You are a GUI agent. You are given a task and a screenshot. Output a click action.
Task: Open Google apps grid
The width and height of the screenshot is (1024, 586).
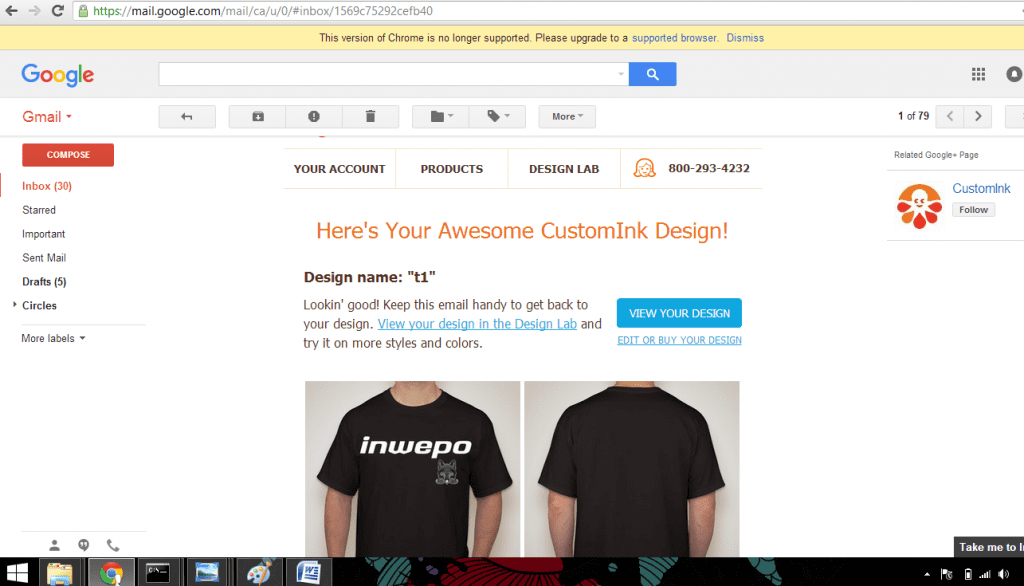click(978, 74)
